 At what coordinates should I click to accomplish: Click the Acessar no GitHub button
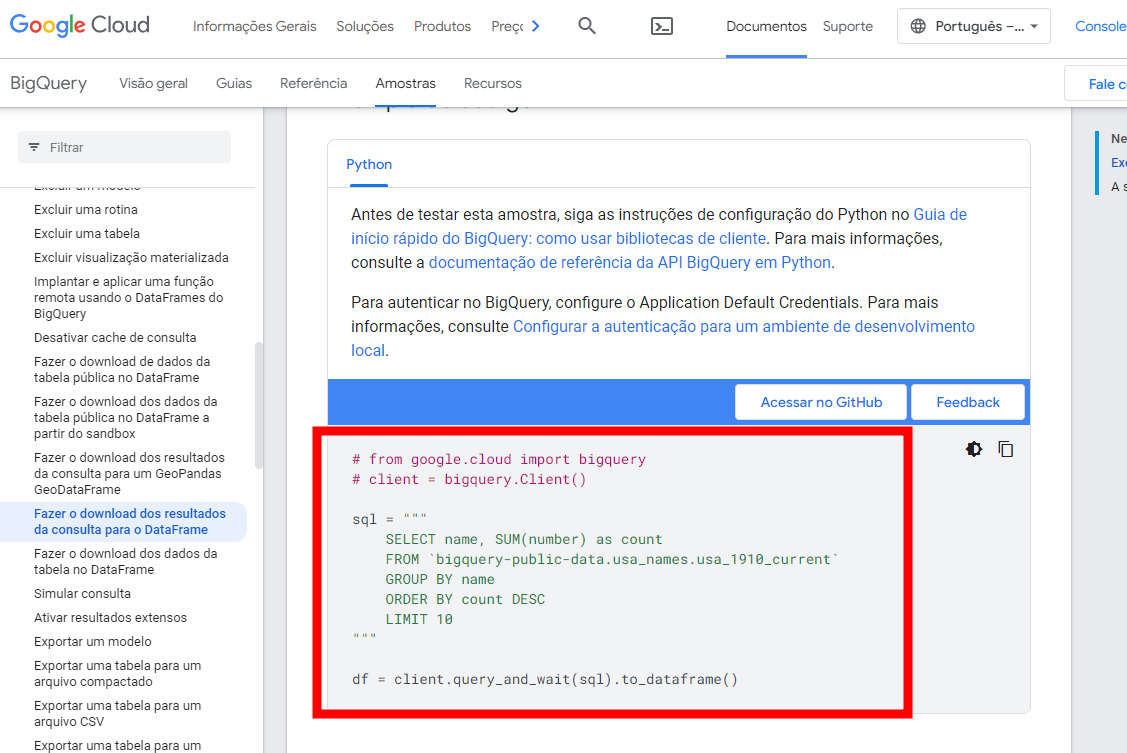pyautogui.click(x=821, y=402)
